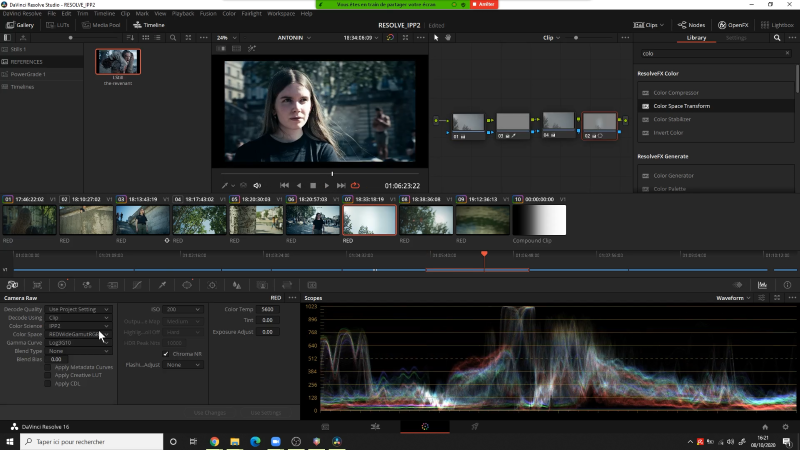Open Lightbox view
800x450 pixels.
(x=777, y=25)
